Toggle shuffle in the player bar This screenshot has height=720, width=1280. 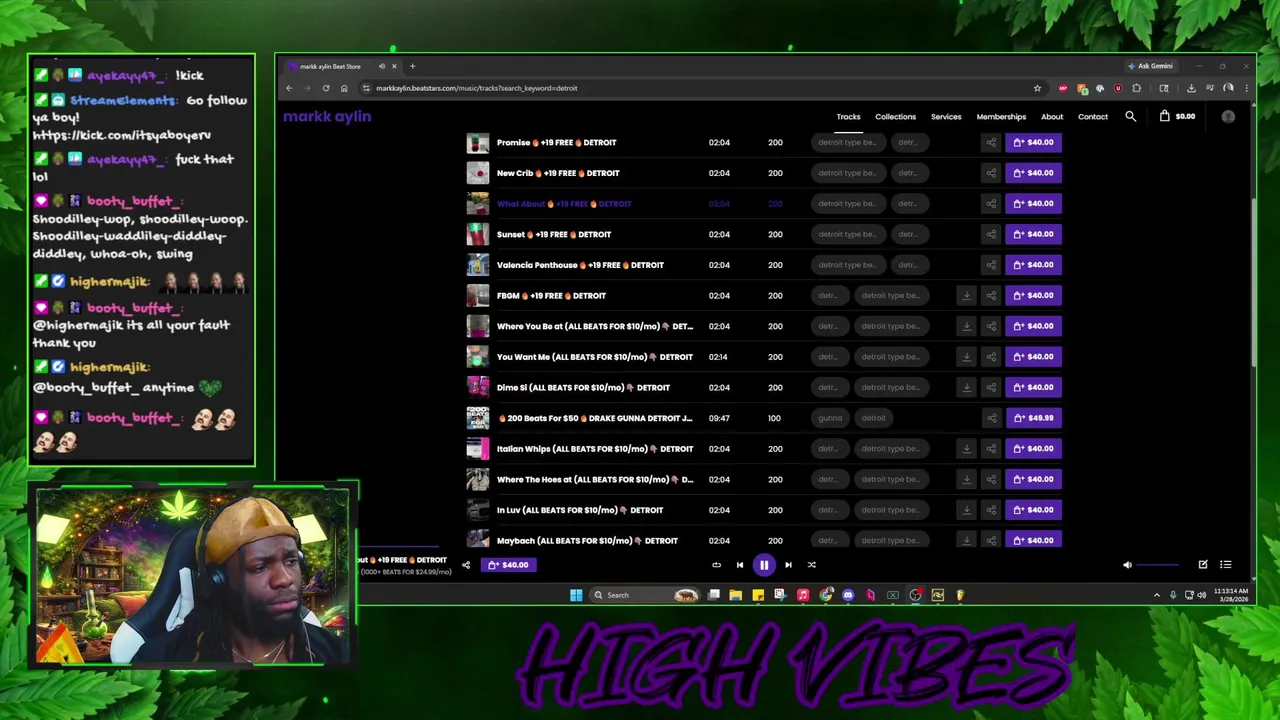coord(811,565)
